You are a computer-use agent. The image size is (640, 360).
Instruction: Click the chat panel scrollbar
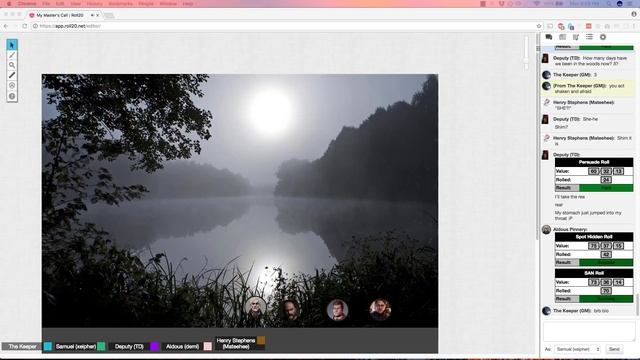(x=637, y=304)
